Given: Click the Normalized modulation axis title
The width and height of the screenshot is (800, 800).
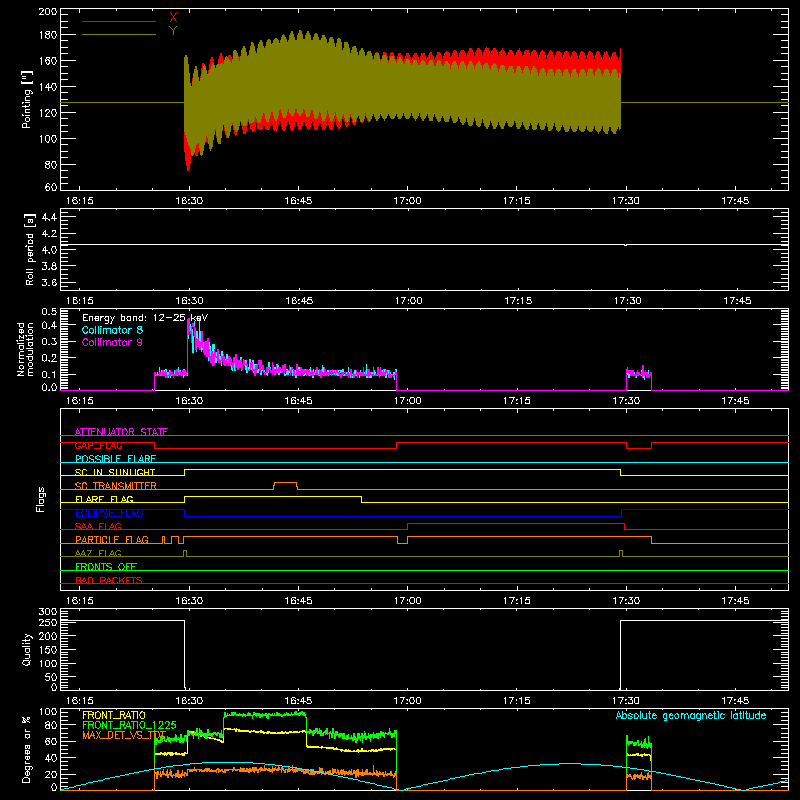Looking at the screenshot, I should tap(25, 349).
